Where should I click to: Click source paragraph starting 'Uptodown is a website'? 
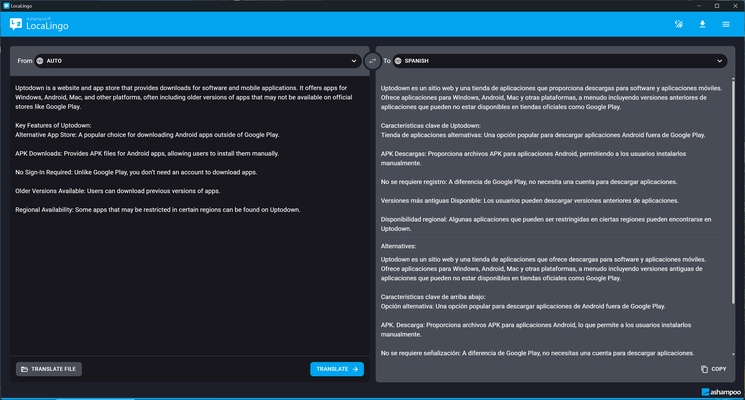pyautogui.click(x=183, y=97)
